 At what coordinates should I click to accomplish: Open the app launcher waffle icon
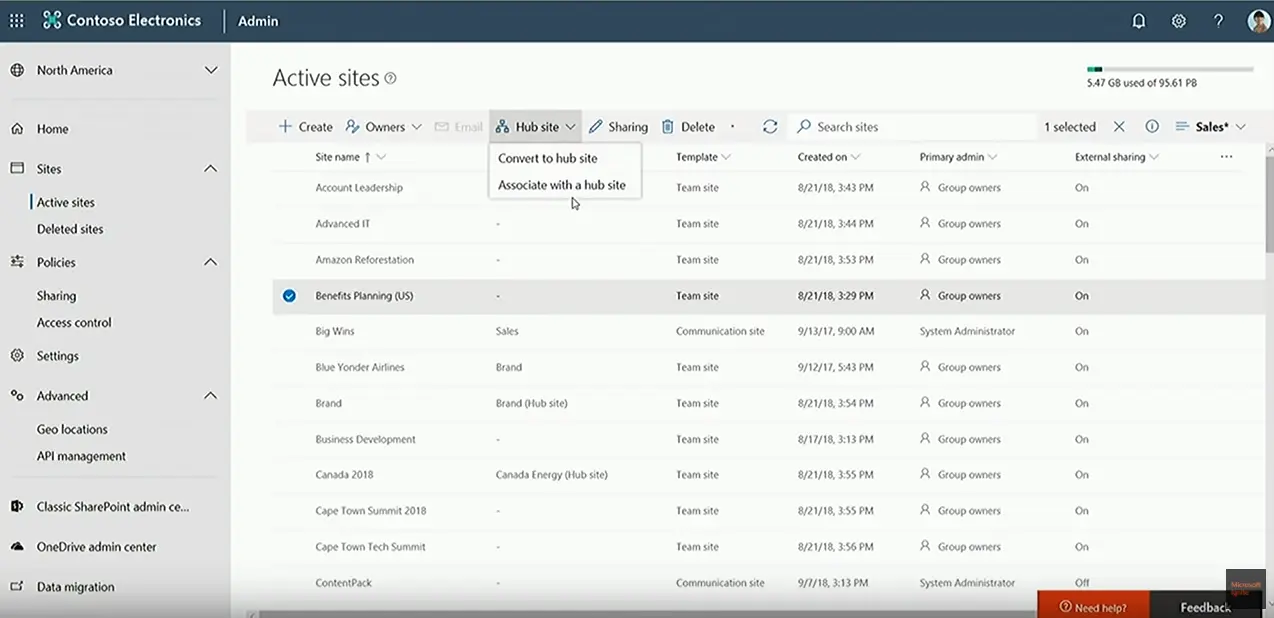click(16, 20)
